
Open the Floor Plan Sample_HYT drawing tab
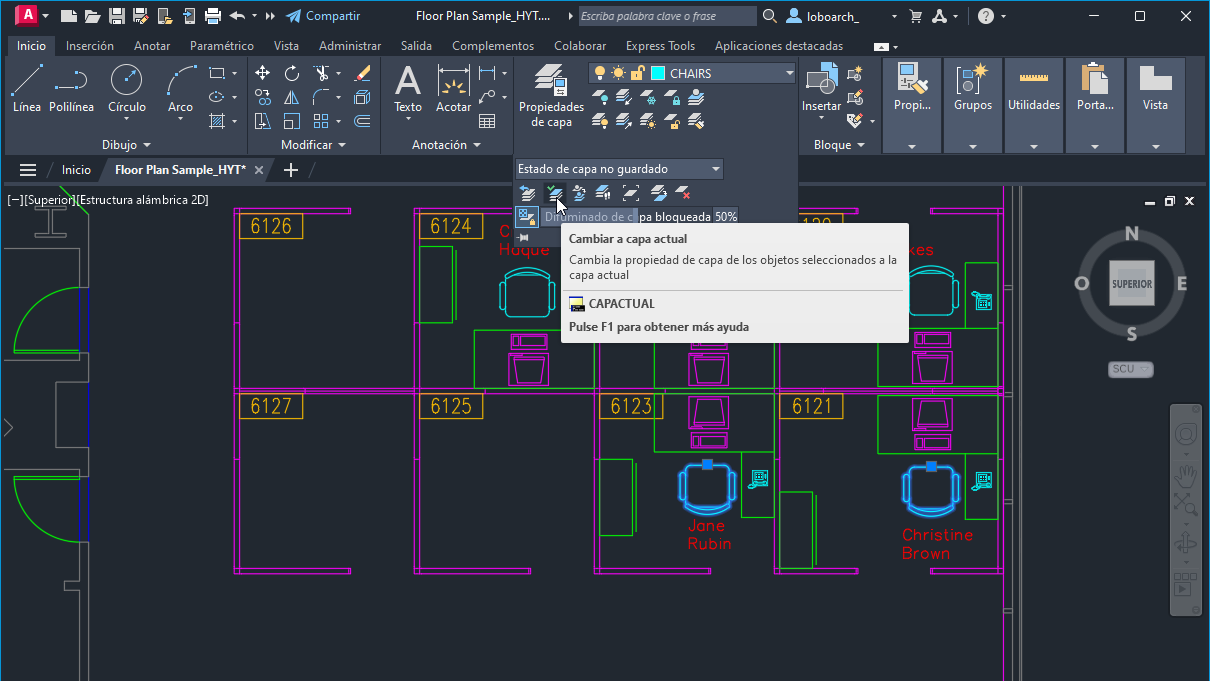point(180,170)
